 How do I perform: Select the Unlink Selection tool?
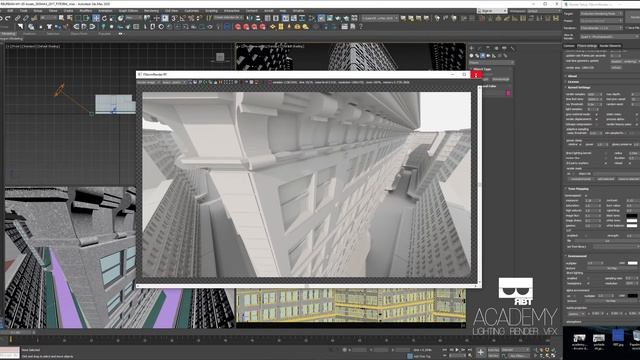point(26,18)
